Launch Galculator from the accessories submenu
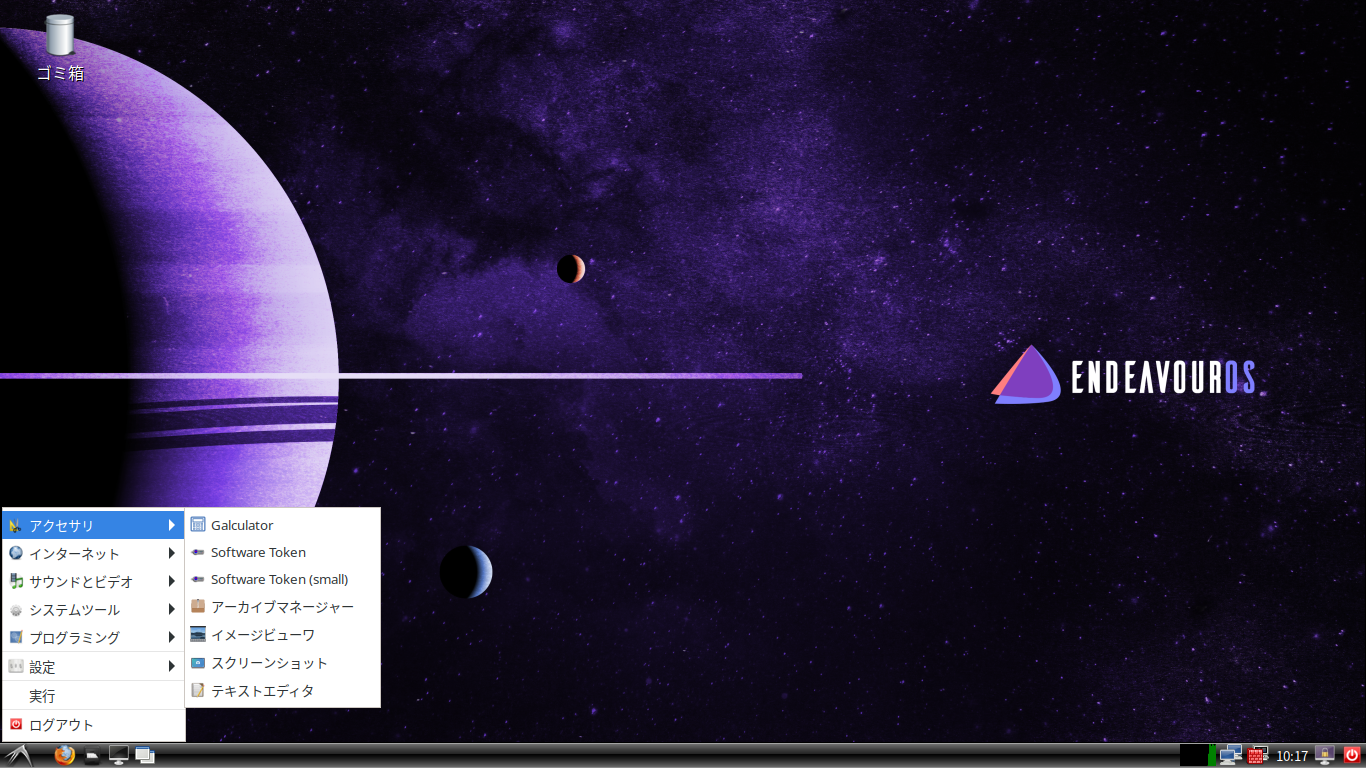This screenshot has width=1366, height=768. click(282, 525)
